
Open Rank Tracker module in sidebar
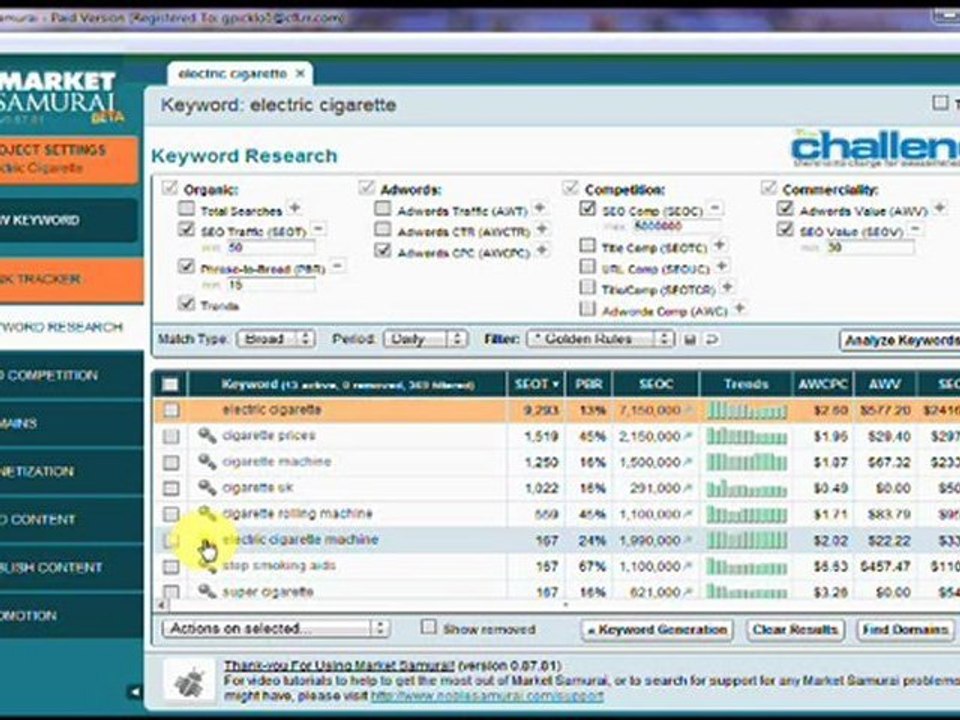point(71,279)
